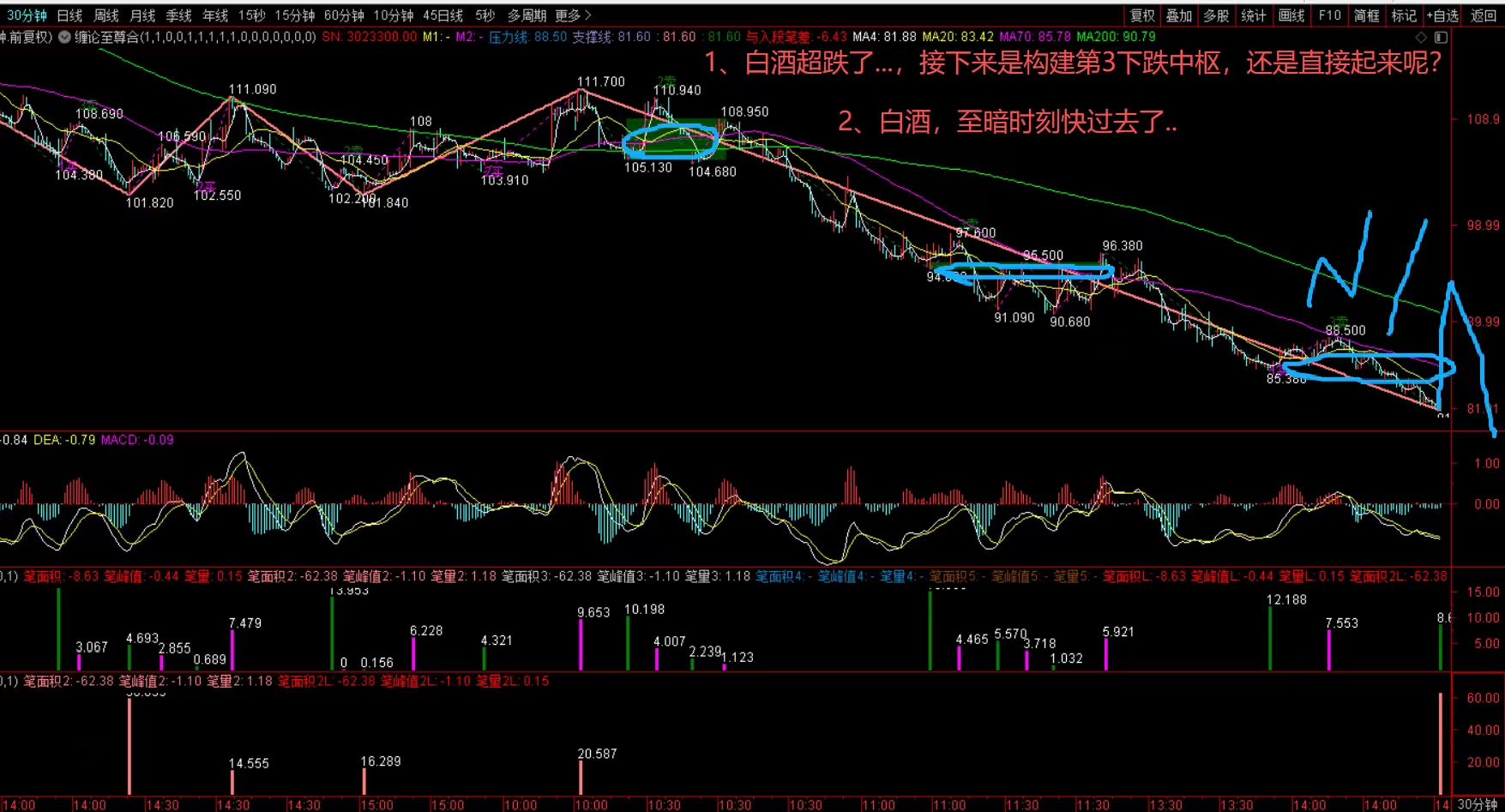Open the F10 company info
The image size is (1505, 812).
pyautogui.click(x=1330, y=15)
